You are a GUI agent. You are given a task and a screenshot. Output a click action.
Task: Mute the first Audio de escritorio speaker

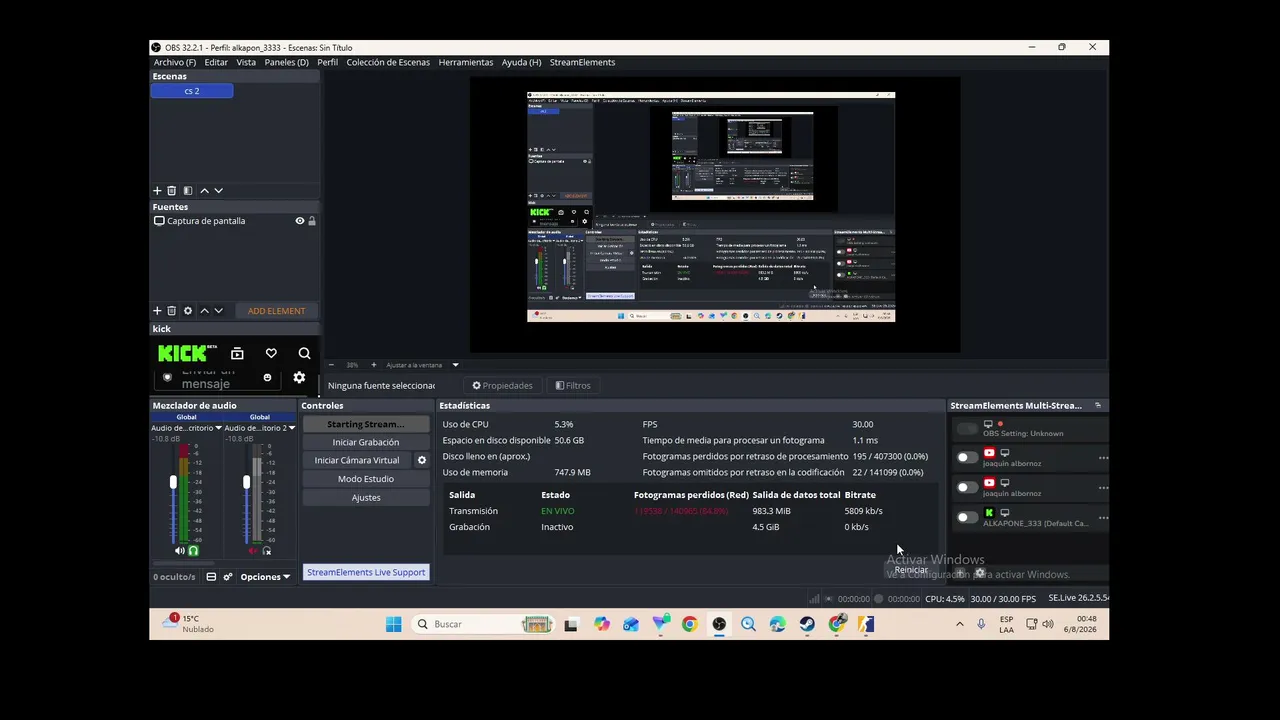click(180, 551)
